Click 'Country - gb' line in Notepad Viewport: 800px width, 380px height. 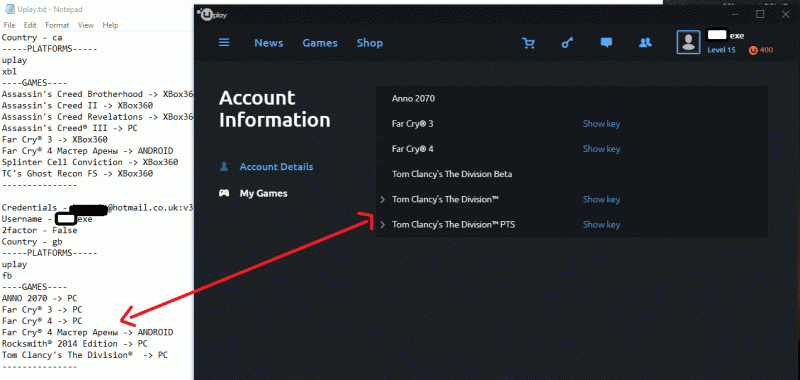coord(32,242)
